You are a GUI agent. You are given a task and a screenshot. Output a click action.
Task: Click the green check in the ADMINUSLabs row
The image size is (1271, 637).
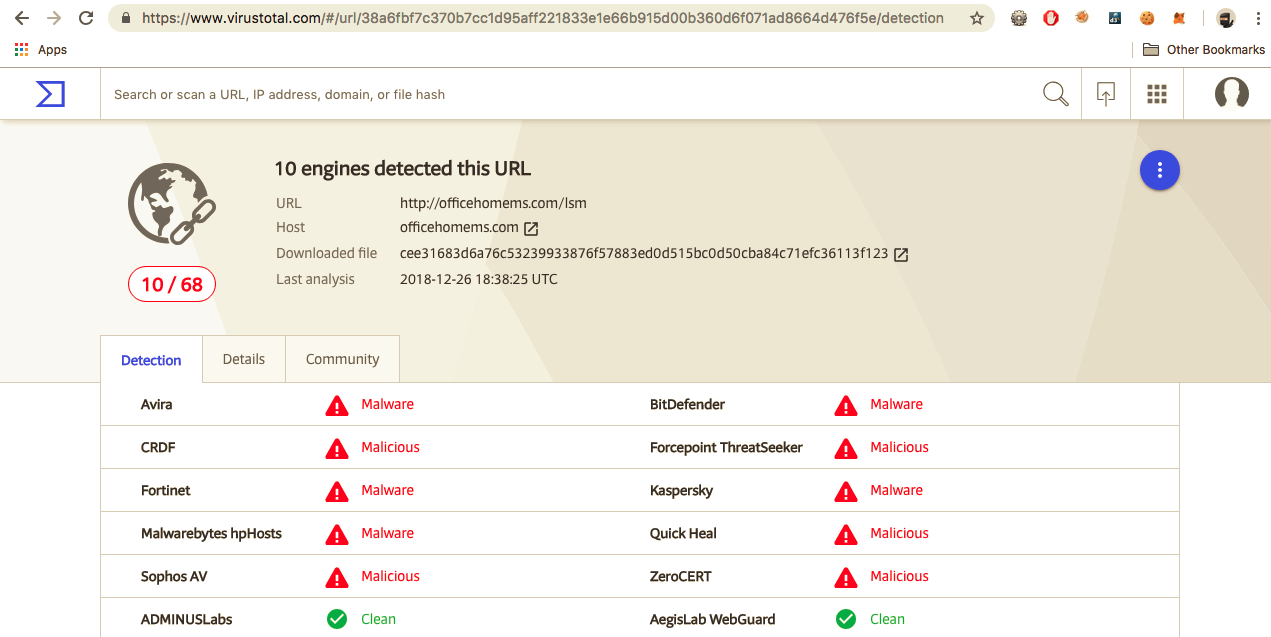click(x=337, y=619)
